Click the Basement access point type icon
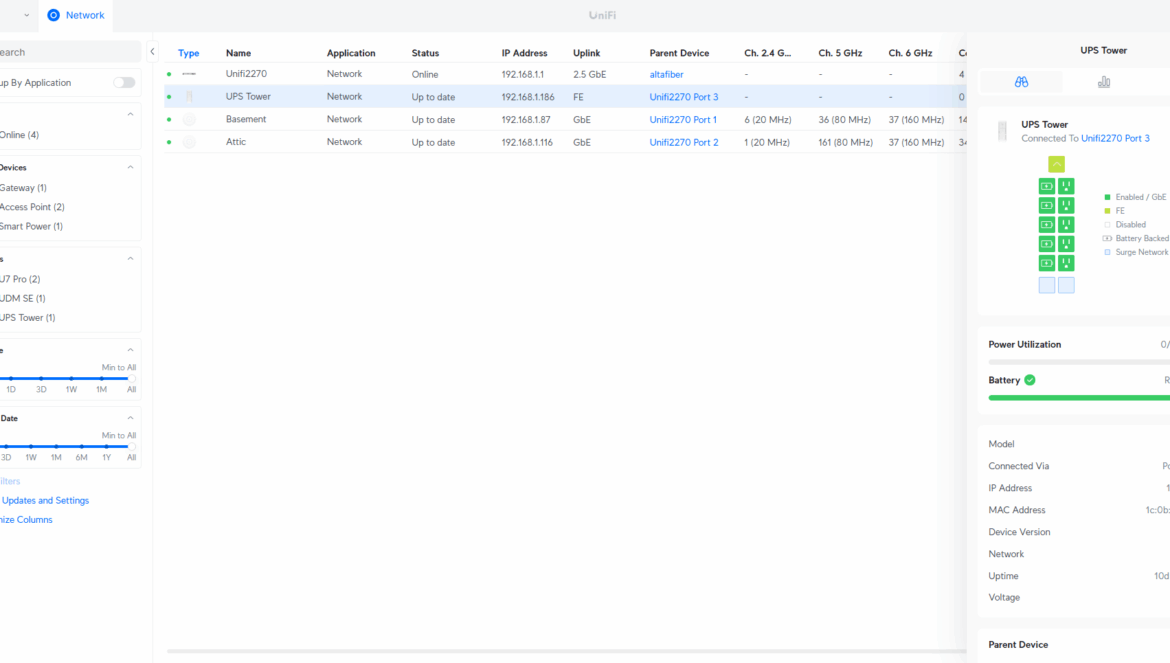The image size is (1170, 663). click(189, 120)
